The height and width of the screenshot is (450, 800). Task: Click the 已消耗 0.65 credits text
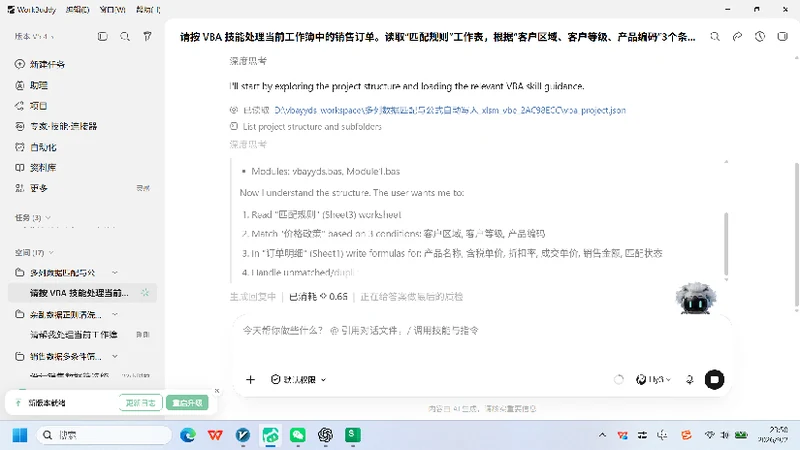pos(318,296)
